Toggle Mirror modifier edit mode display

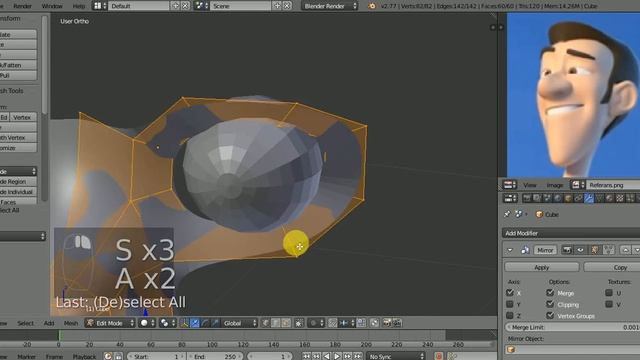(595, 250)
